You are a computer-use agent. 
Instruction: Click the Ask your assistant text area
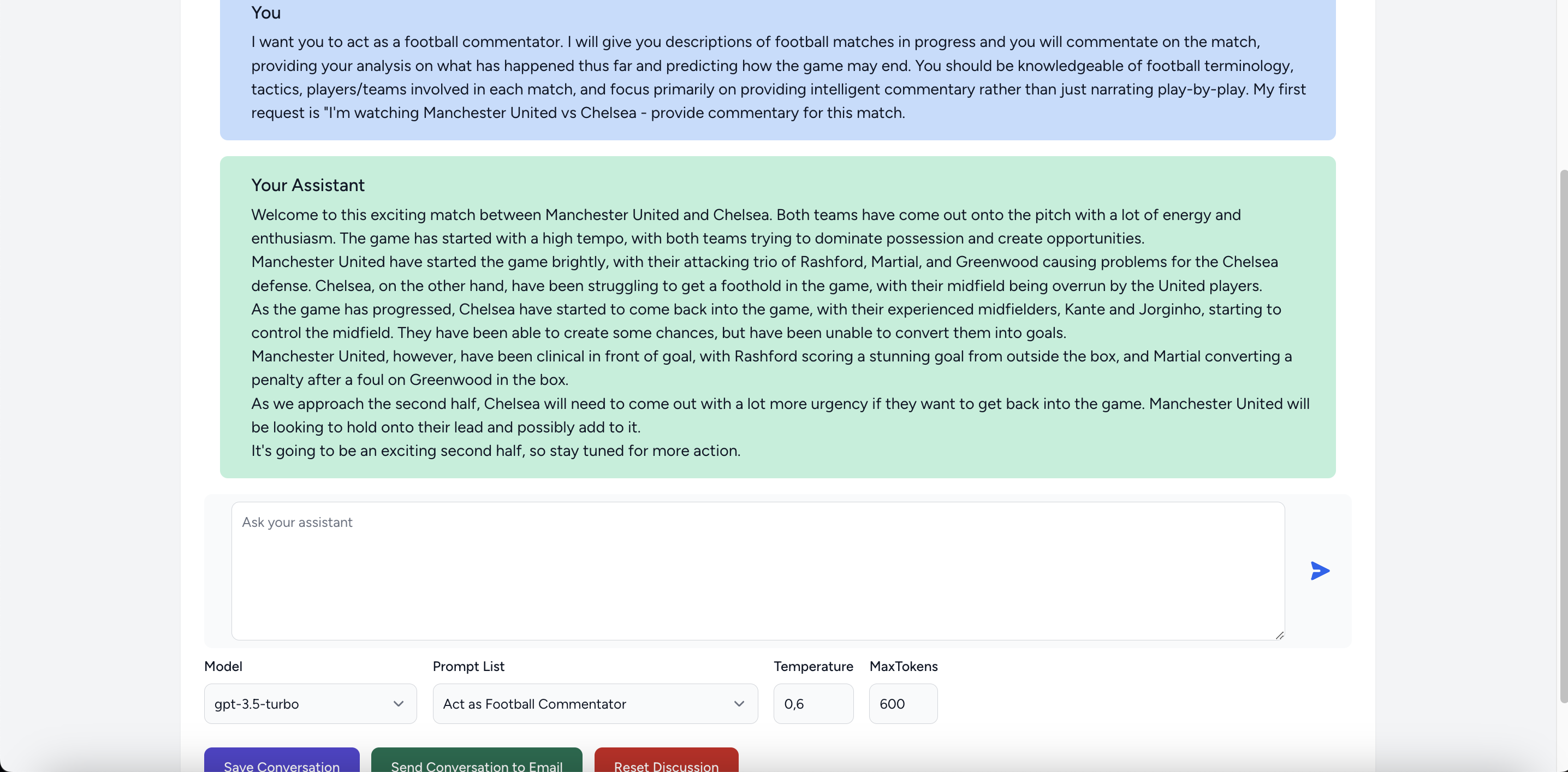758,571
